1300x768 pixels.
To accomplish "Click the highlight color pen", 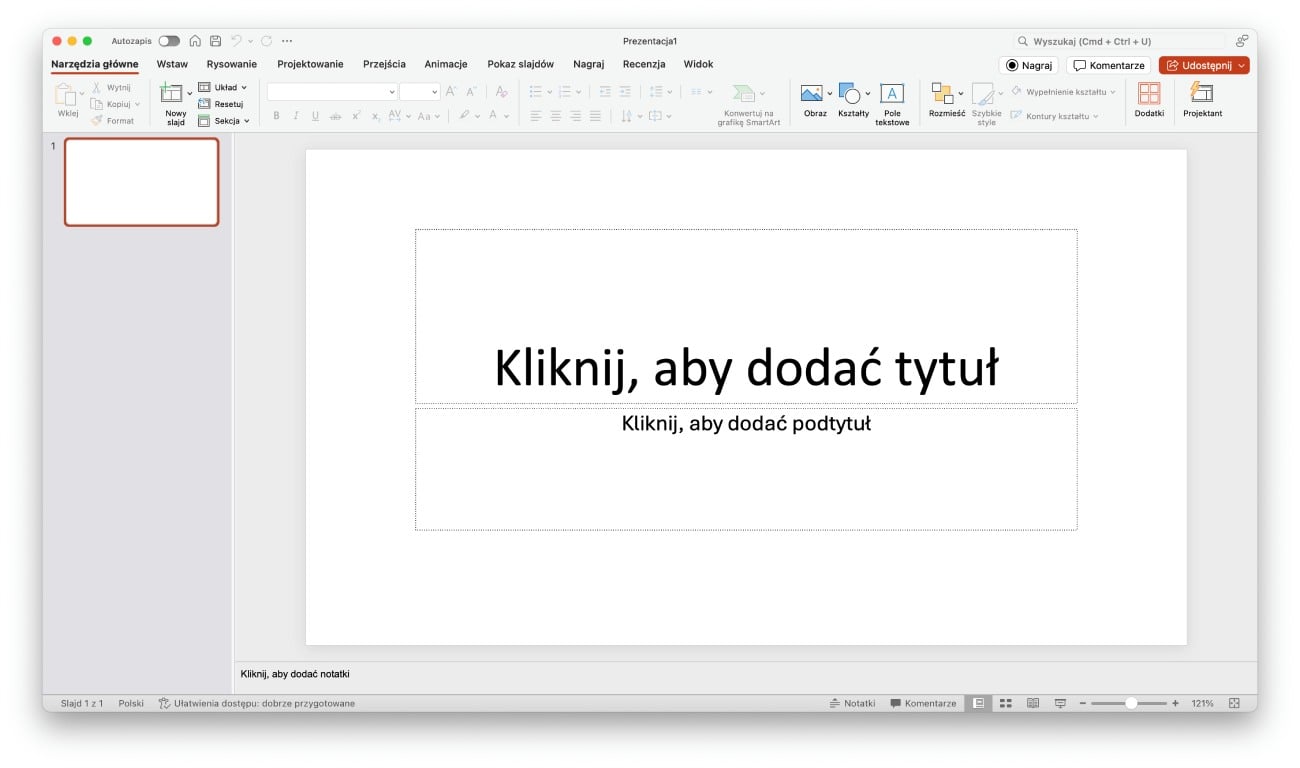I will [464, 116].
